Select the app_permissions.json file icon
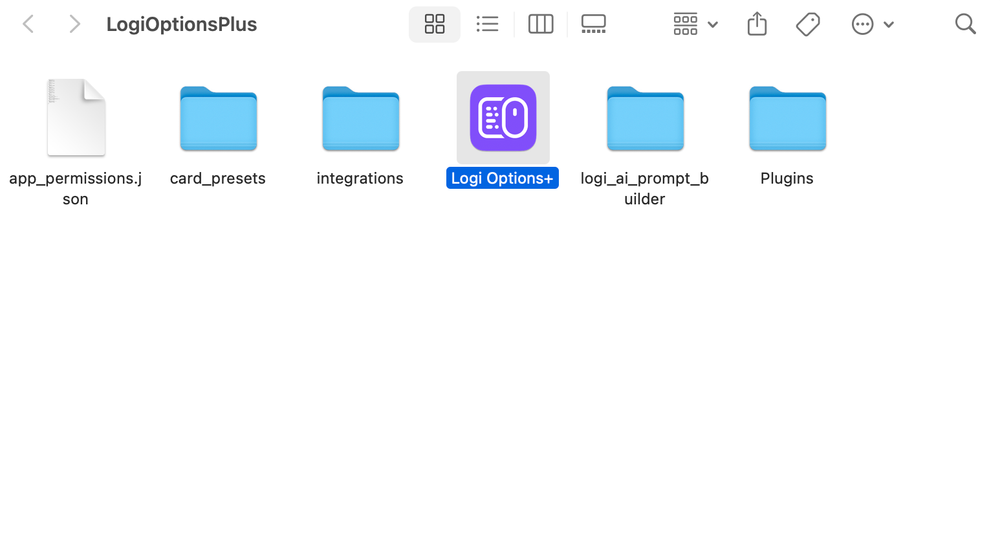This screenshot has width=1000, height=551. pos(76,117)
